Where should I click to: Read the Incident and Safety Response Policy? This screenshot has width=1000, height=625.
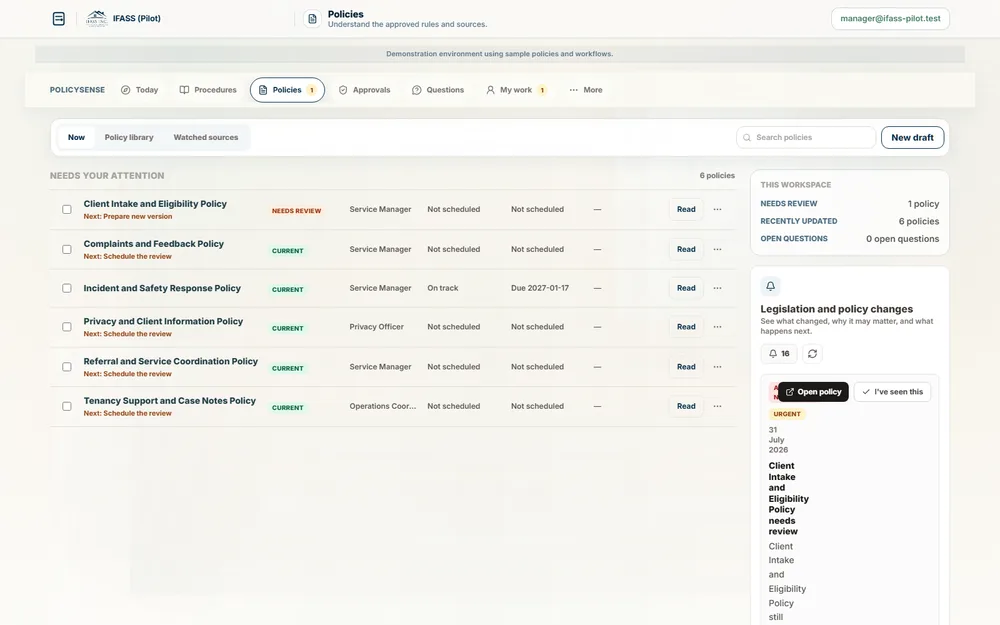[686, 288]
